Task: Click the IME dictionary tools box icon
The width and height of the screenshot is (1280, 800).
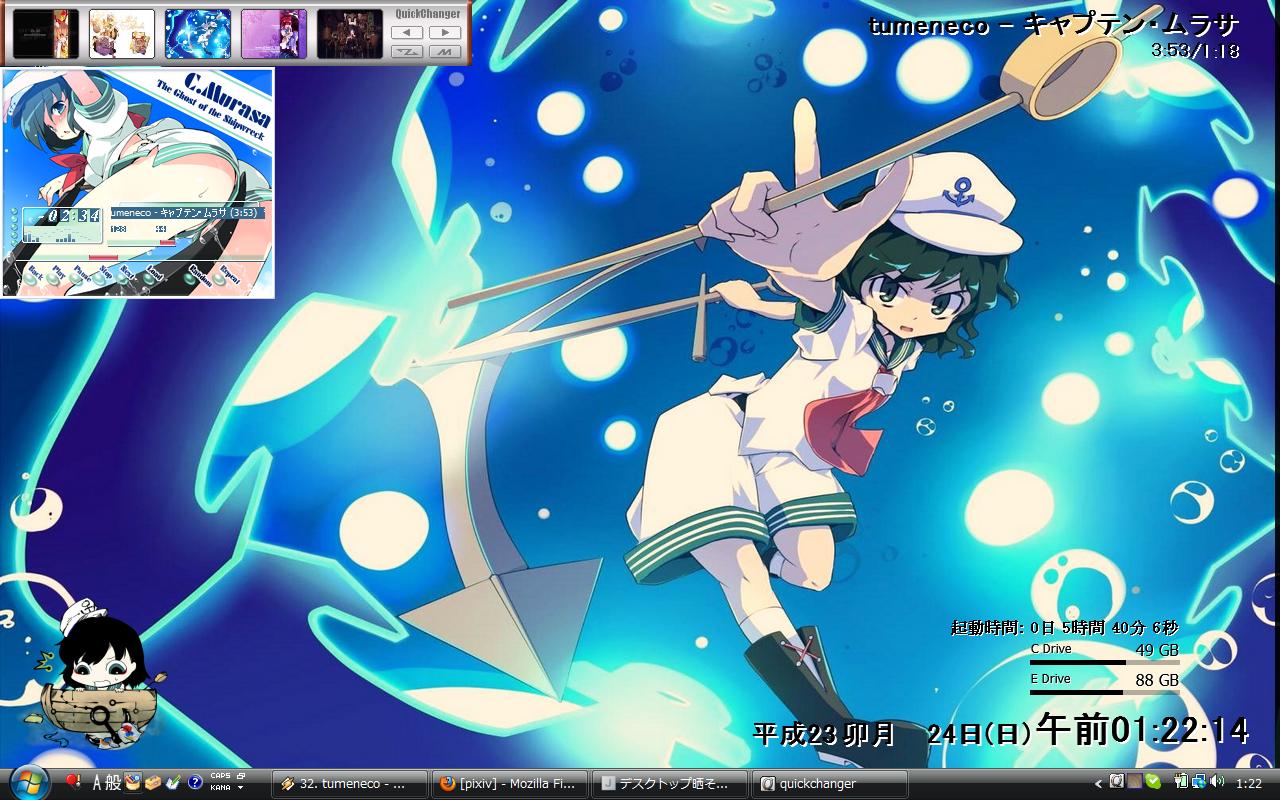Action: point(153,783)
